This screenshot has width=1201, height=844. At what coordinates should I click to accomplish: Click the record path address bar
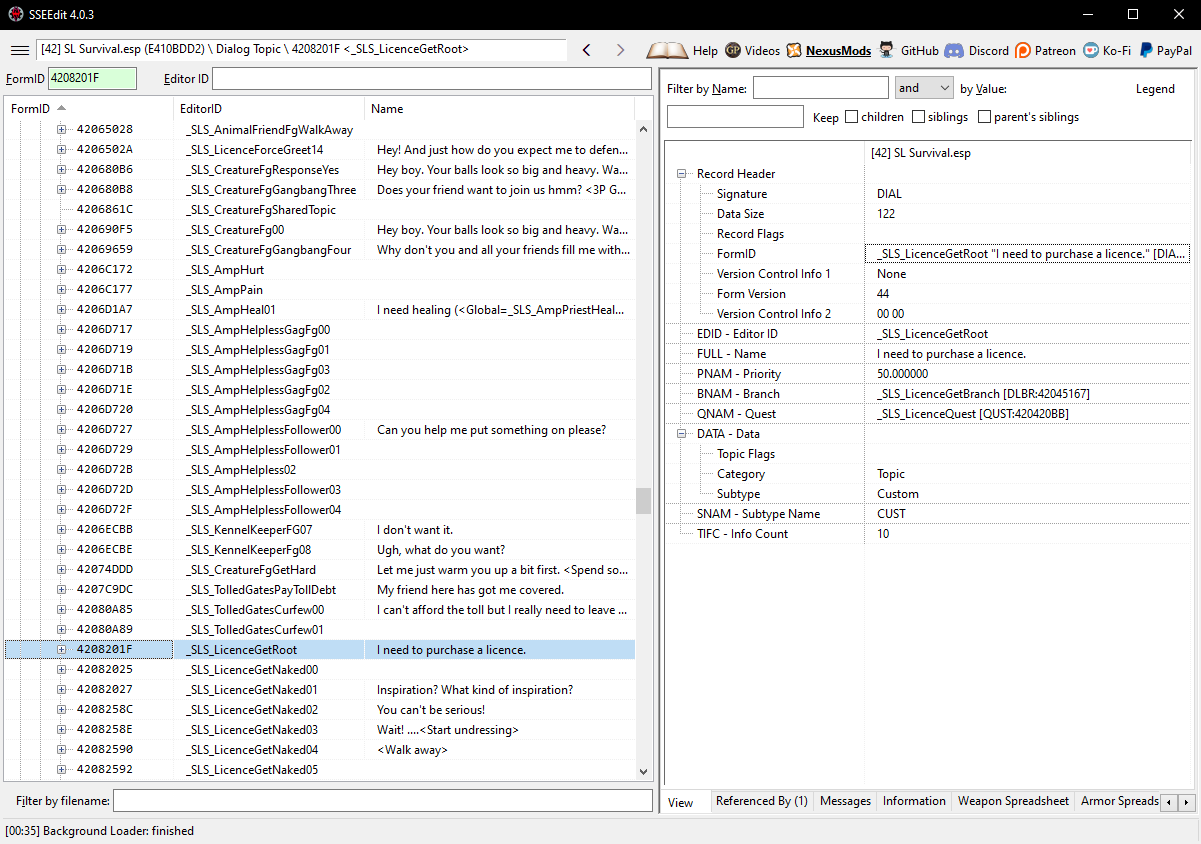pyautogui.click(x=301, y=49)
